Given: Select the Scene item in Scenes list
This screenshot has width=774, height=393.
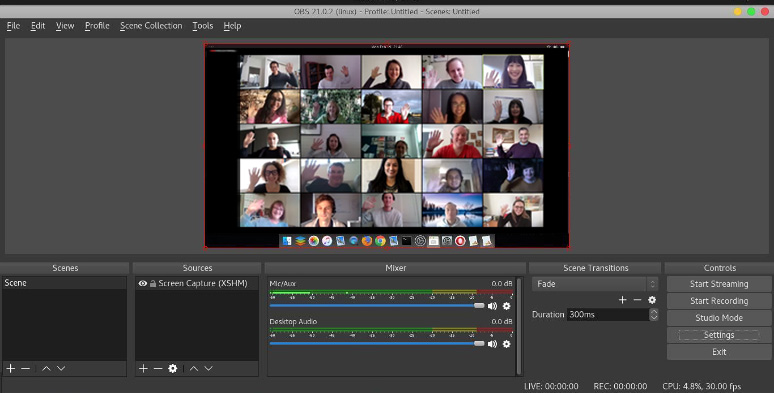Looking at the screenshot, I should pos(64,283).
